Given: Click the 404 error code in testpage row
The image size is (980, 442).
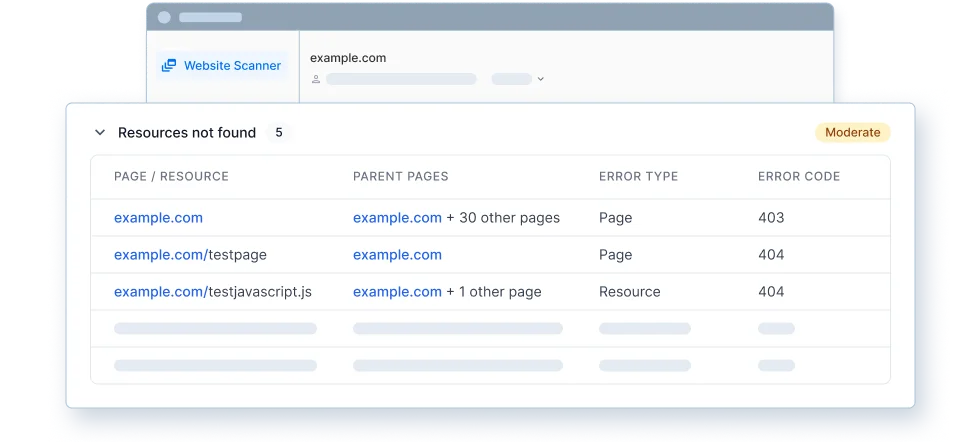Looking at the screenshot, I should [x=771, y=254].
